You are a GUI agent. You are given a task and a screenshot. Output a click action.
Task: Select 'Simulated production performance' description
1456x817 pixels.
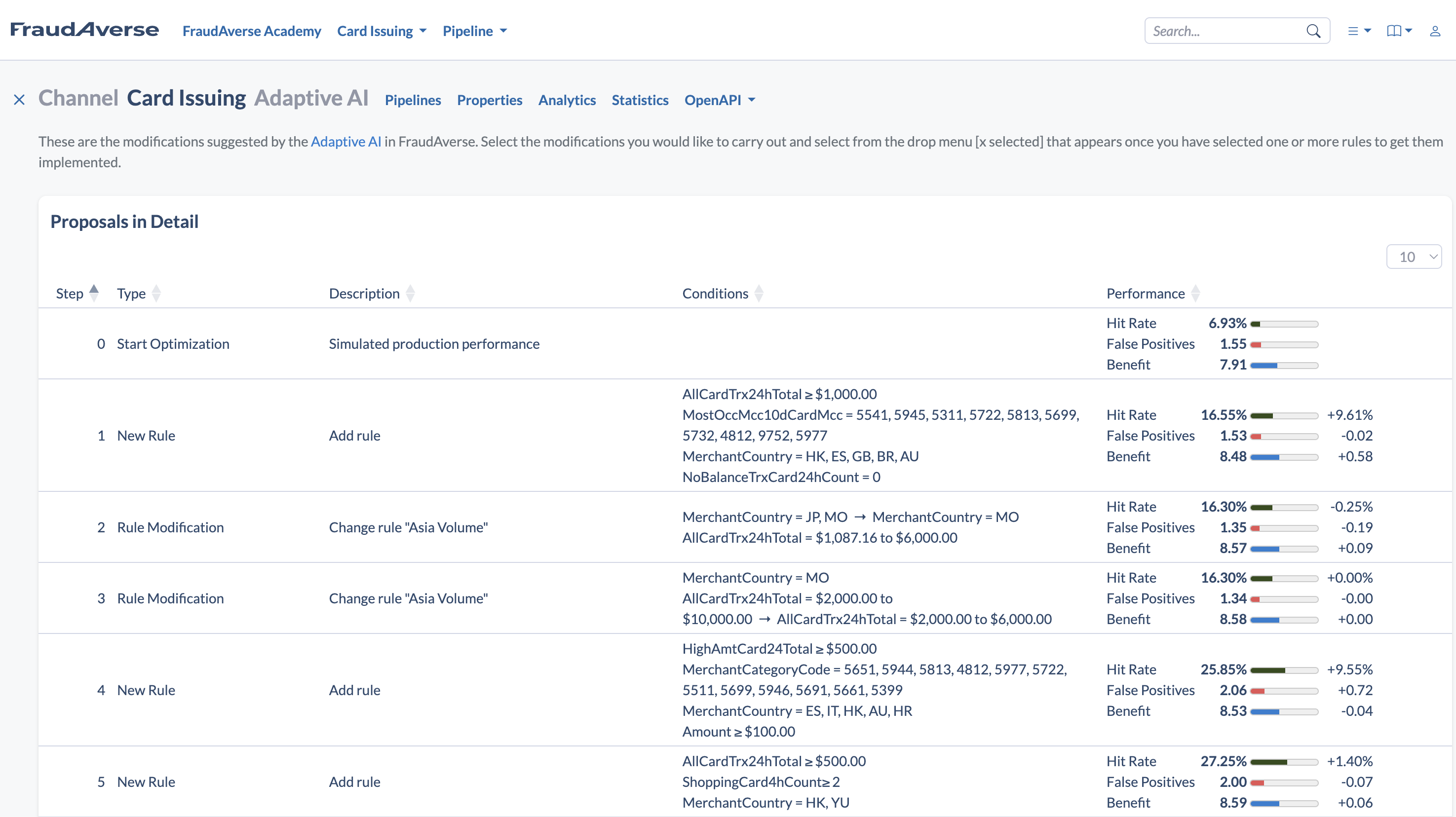point(434,343)
